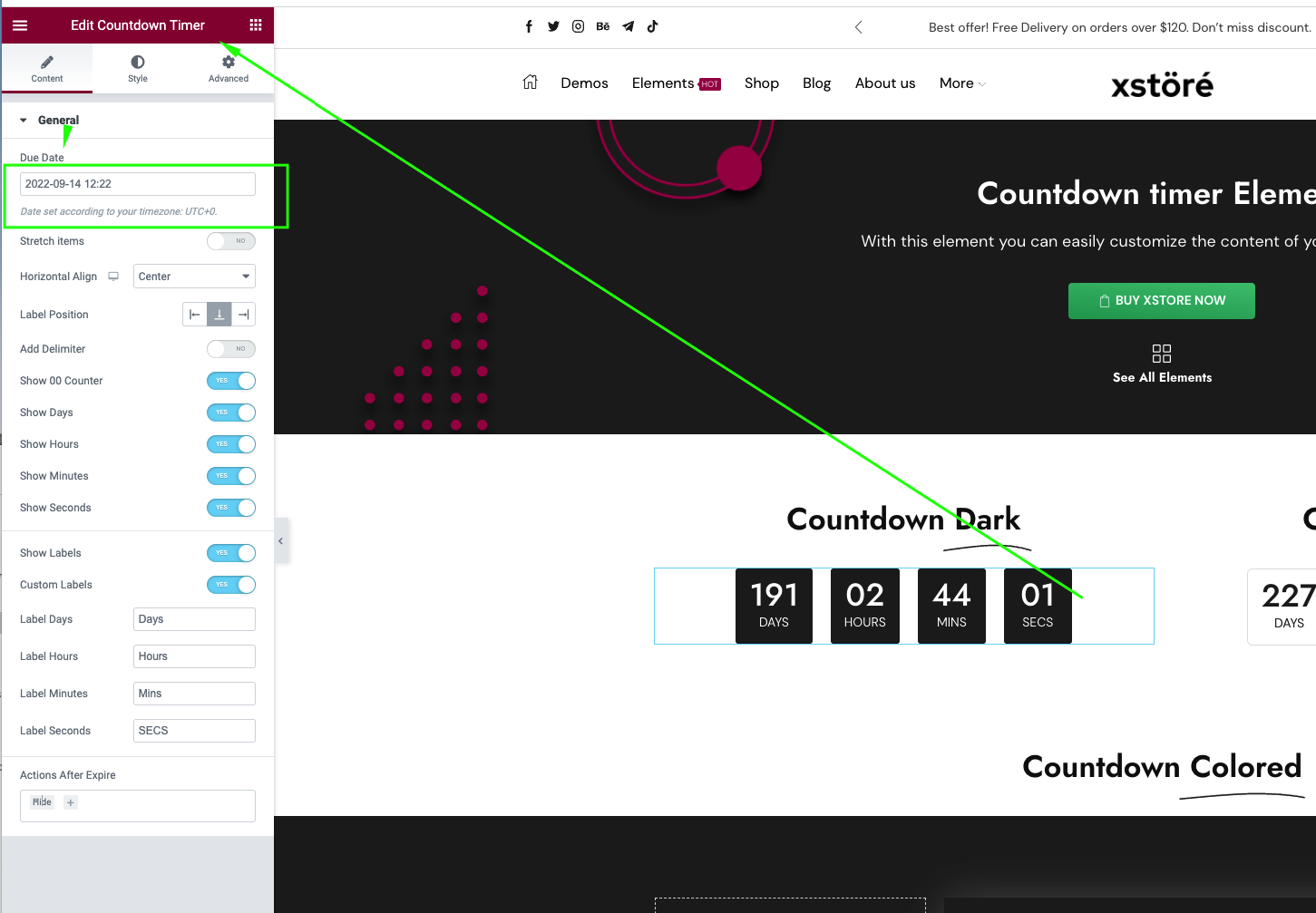Toggle the Show Seconds switch
This screenshot has height=913, width=1316.
click(x=231, y=508)
